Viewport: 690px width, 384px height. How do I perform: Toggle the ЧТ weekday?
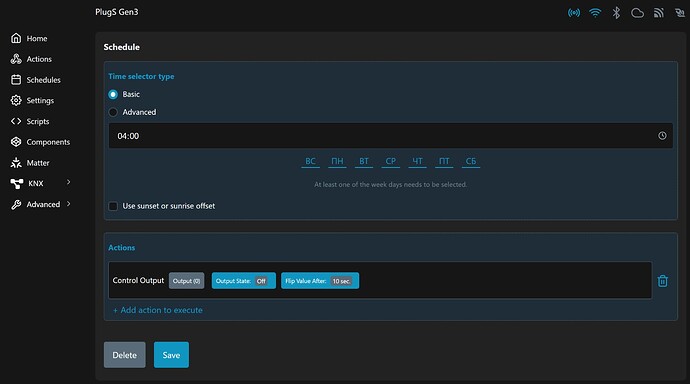pyautogui.click(x=417, y=161)
